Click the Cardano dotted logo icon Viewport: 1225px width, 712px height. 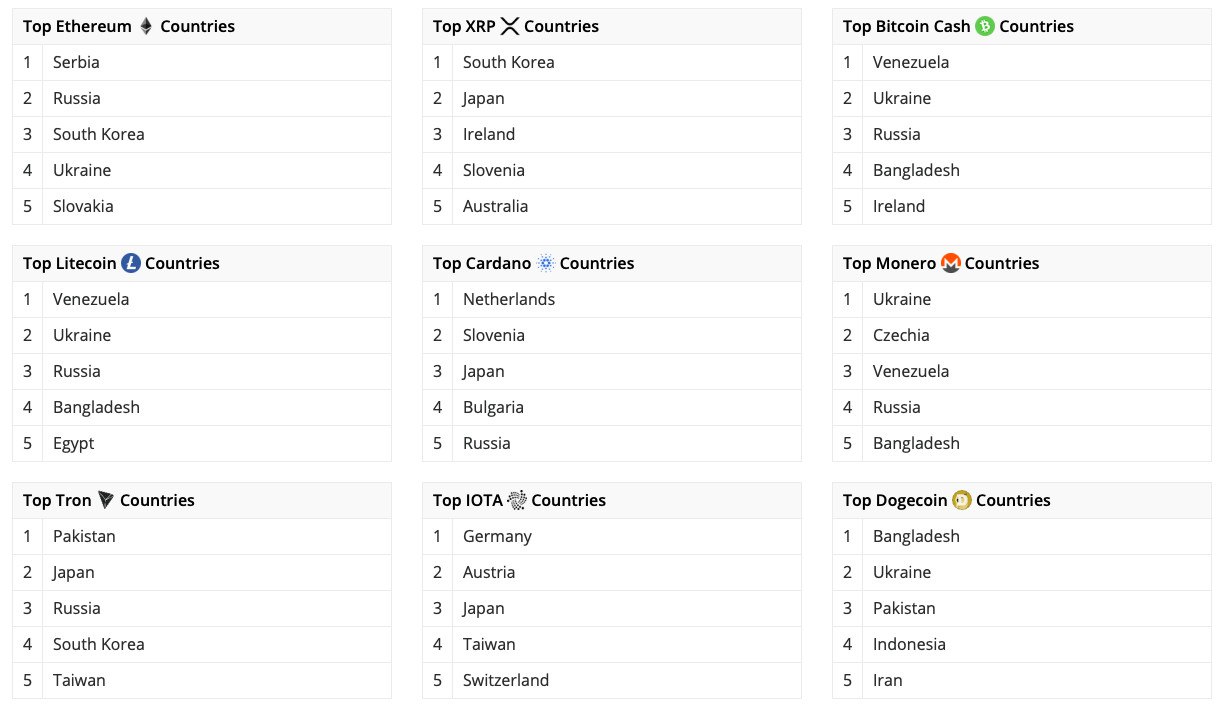tap(546, 263)
